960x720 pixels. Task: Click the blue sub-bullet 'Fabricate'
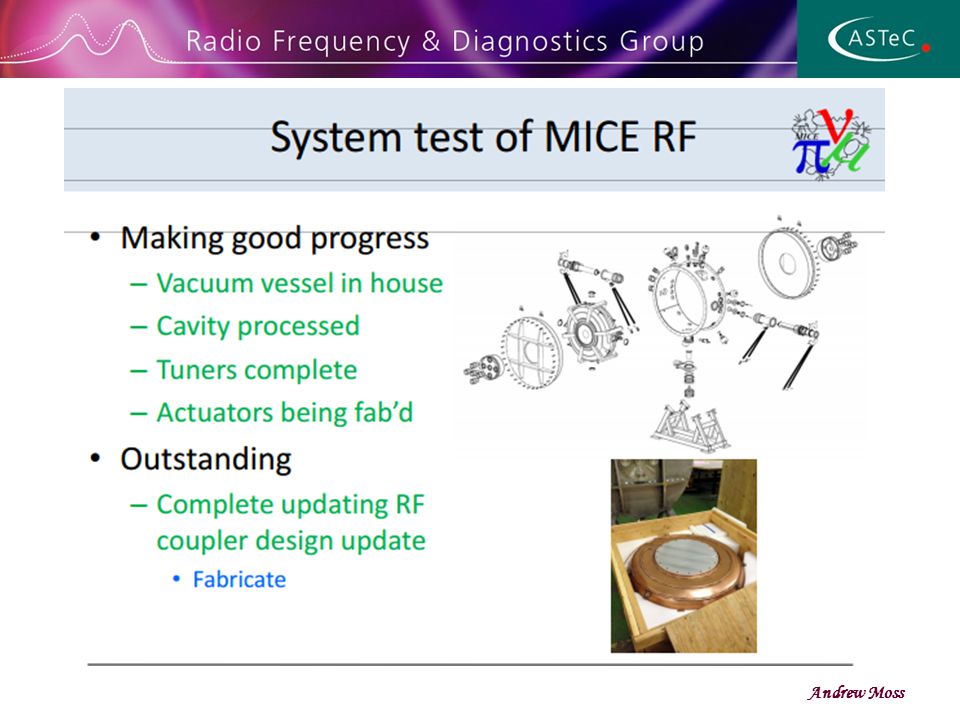pos(239,579)
